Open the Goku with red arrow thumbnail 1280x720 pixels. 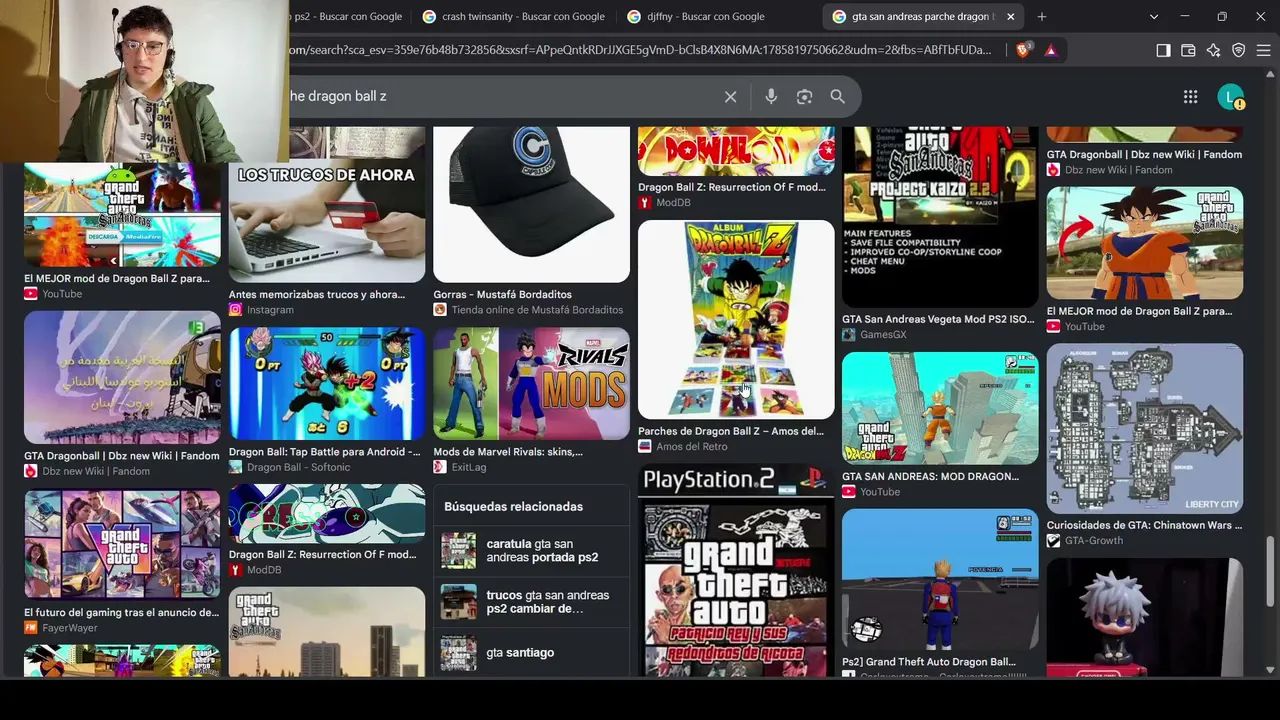(x=1145, y=242)
